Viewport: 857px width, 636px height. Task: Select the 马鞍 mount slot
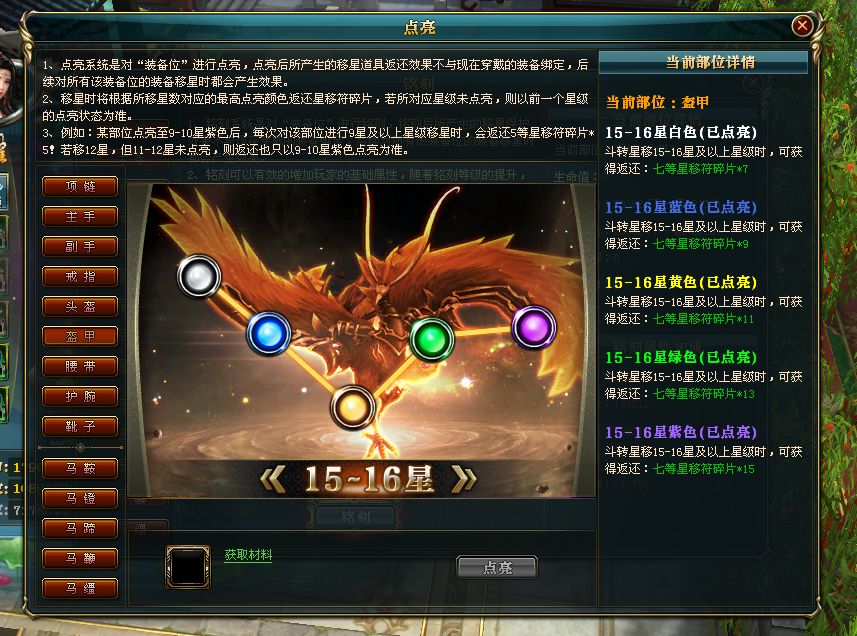coord(80,468)
